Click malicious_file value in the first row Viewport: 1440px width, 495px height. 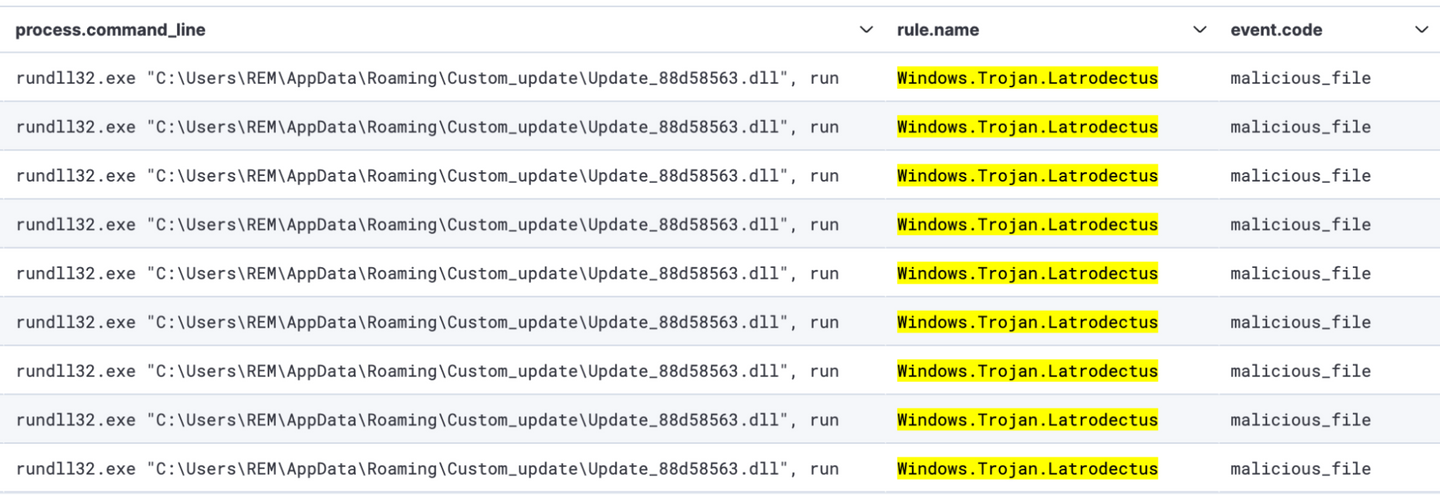[x=1300, y=78]
